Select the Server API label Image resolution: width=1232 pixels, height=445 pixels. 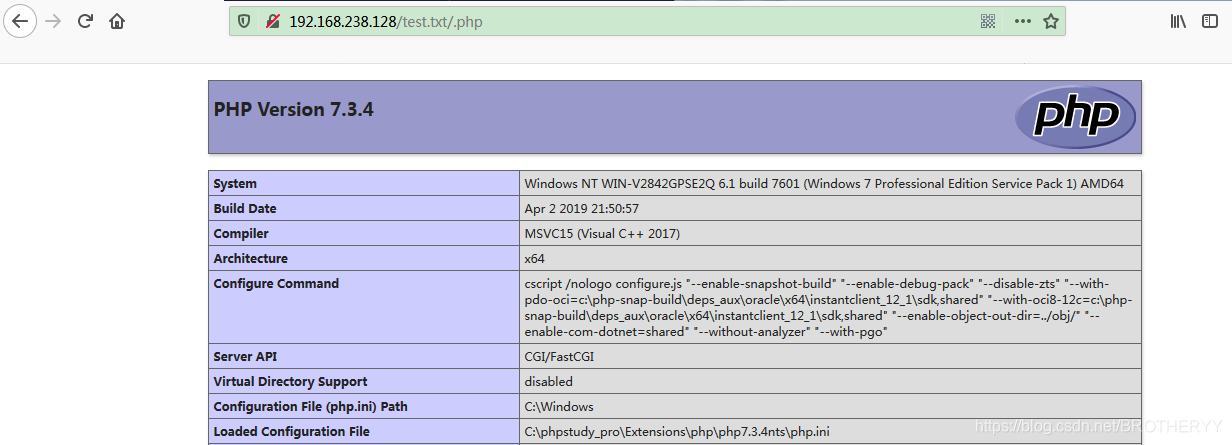coord(248,357)
